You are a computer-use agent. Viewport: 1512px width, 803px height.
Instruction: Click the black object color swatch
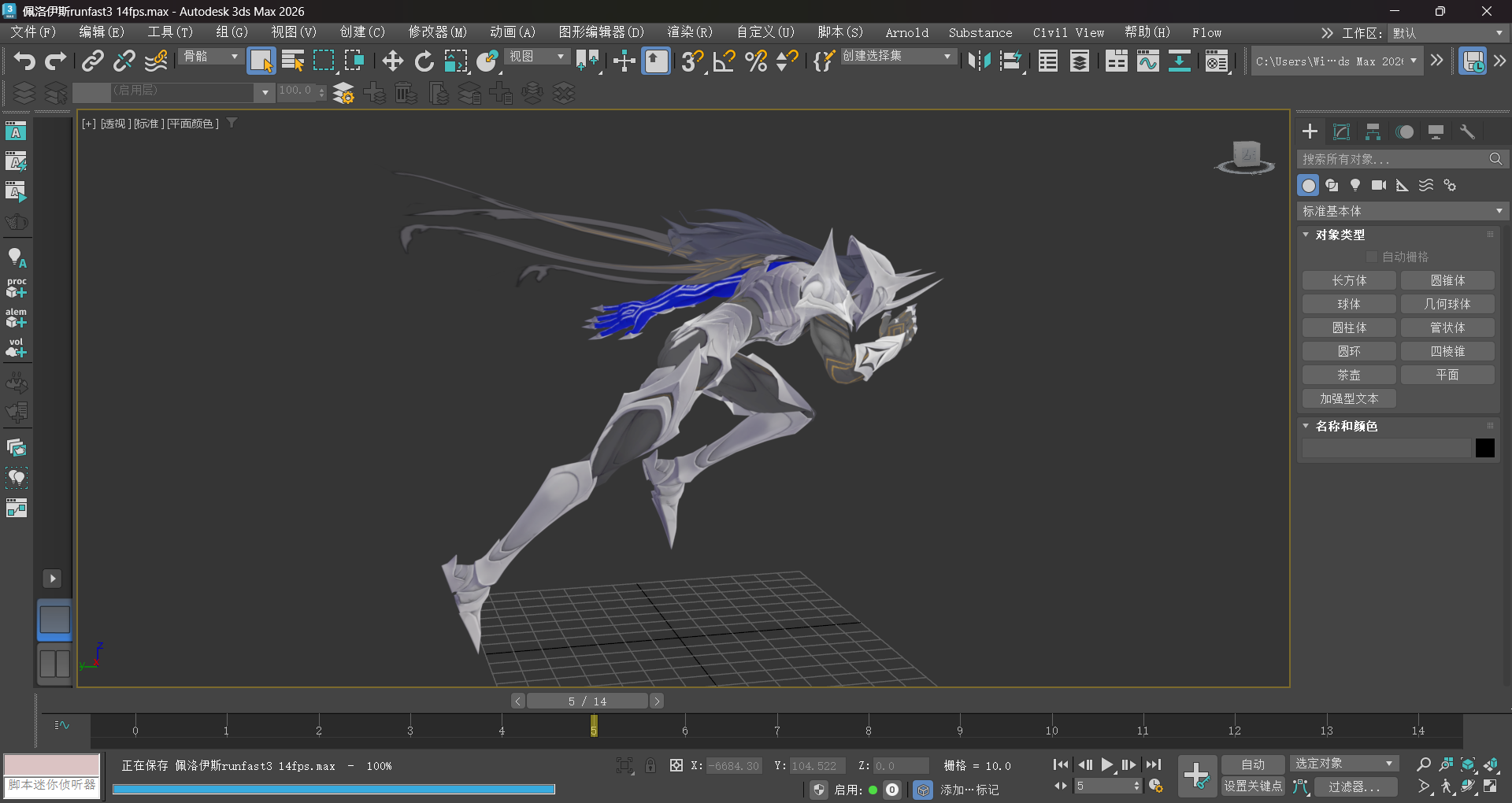pyautogui.click(x=1485, y=448)
